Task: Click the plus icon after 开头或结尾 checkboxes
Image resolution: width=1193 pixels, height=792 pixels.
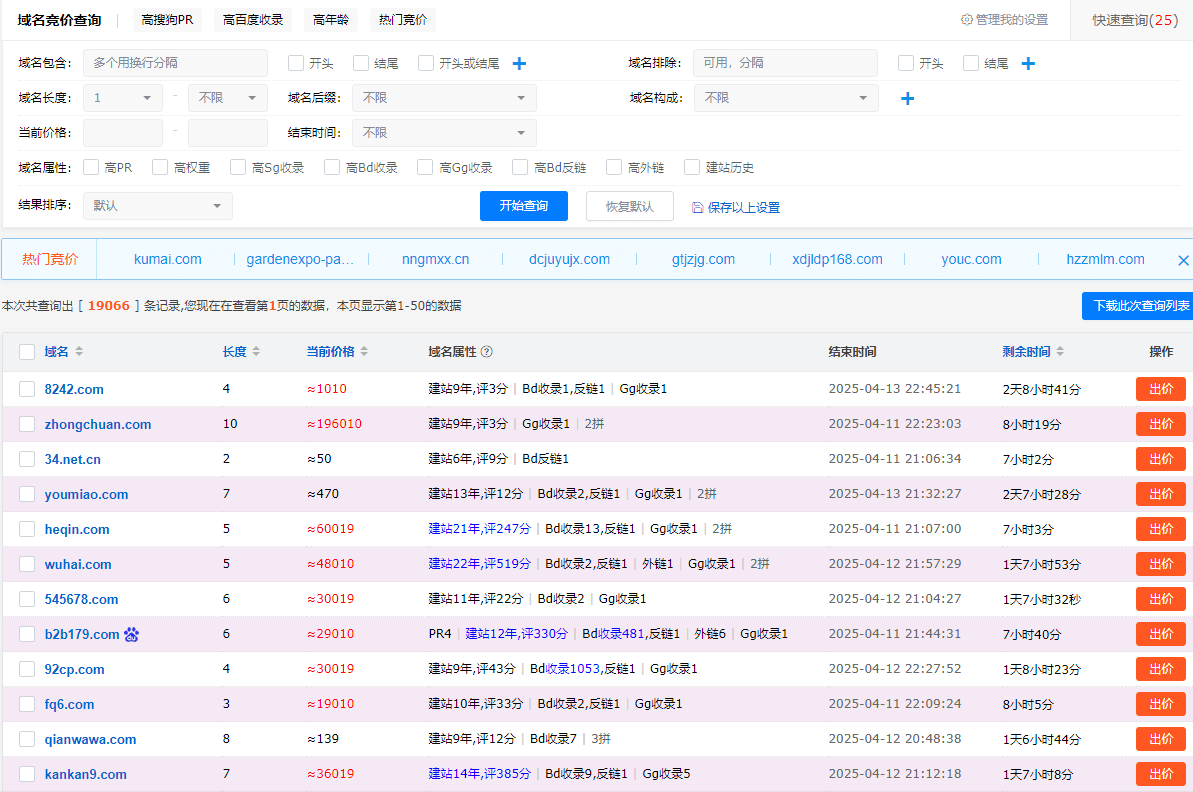Action: pos(519,62)
